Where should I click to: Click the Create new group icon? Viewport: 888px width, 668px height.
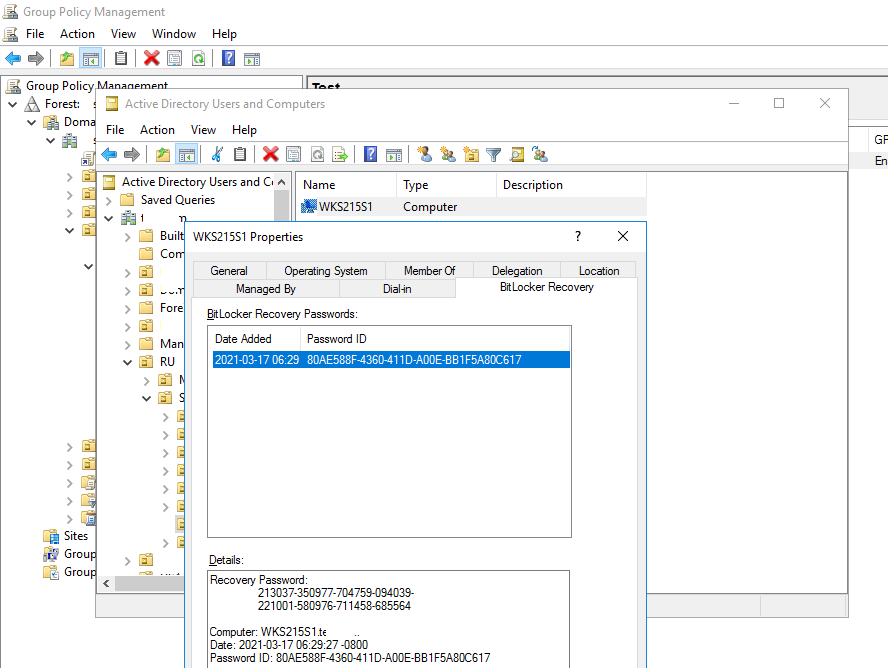click(447, 154)
